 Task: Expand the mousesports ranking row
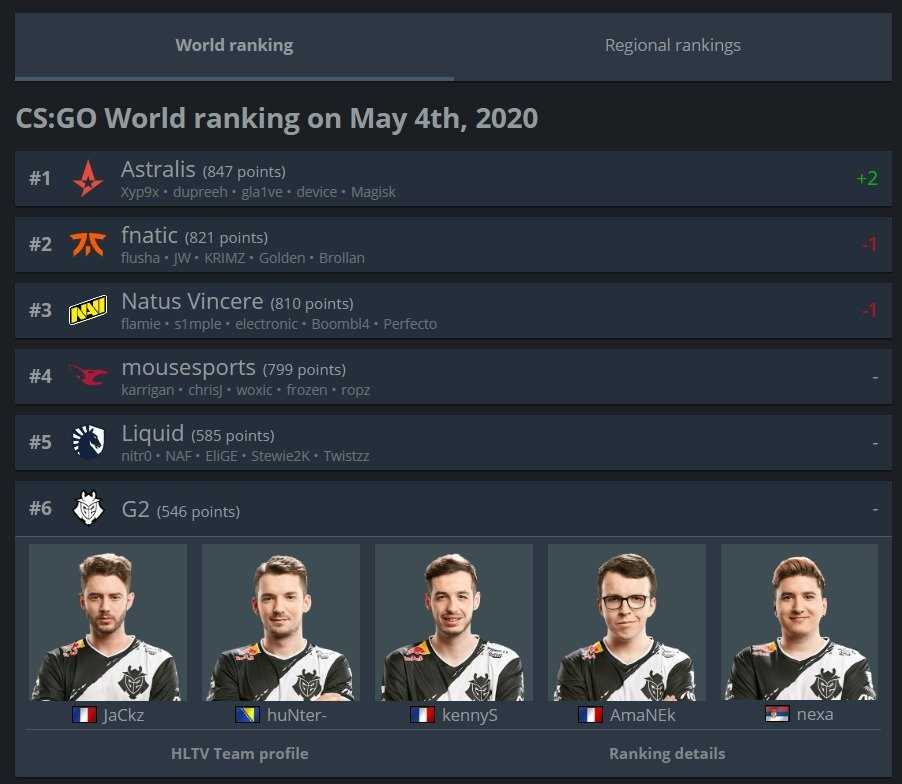(x=453, y=376)
